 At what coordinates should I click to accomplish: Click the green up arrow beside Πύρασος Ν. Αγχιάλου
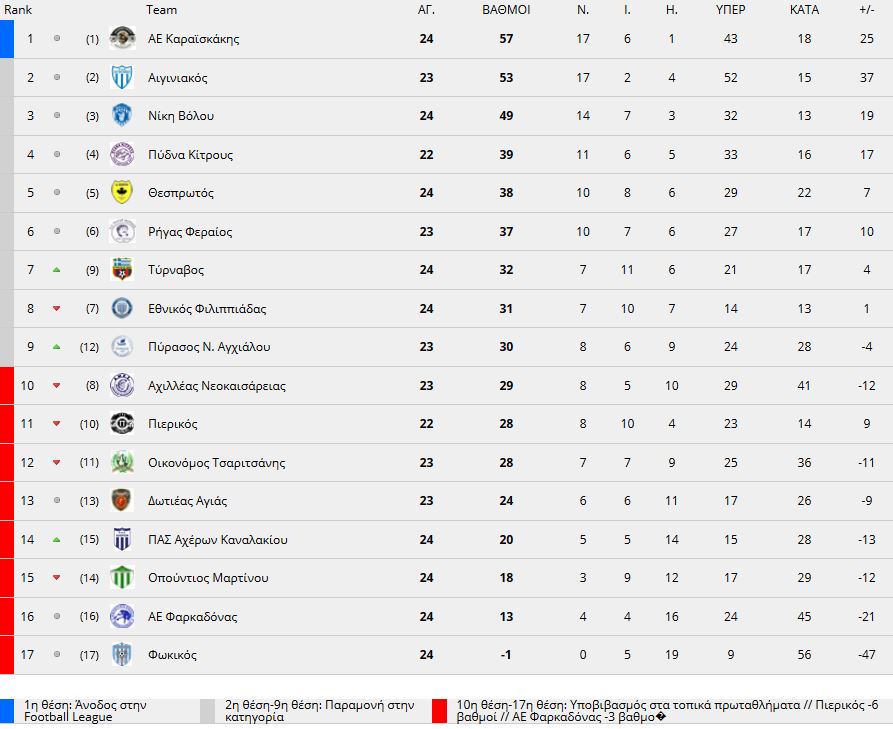(x=56, y=347)
